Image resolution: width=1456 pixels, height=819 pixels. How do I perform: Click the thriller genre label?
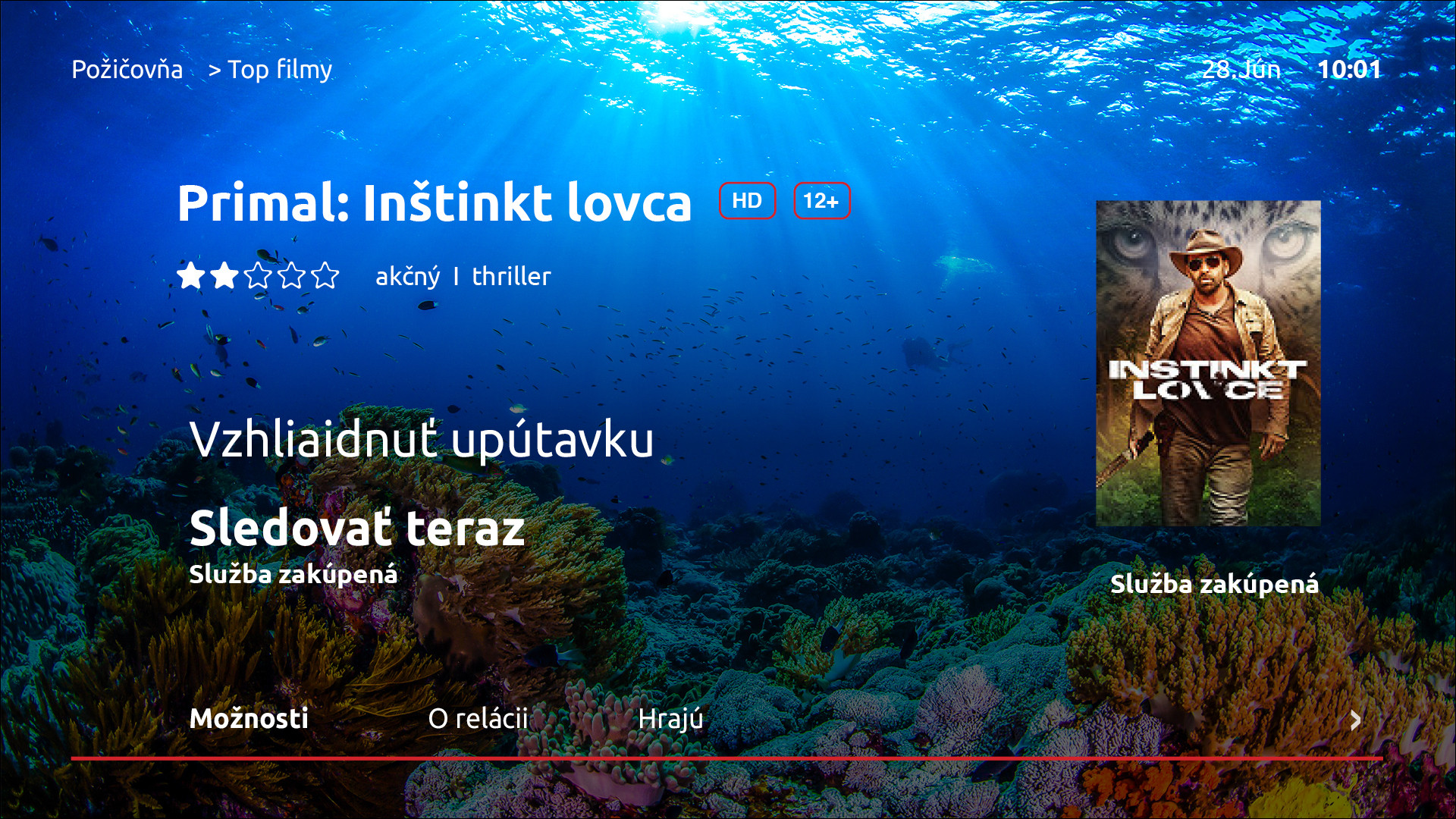click(512, 276)
